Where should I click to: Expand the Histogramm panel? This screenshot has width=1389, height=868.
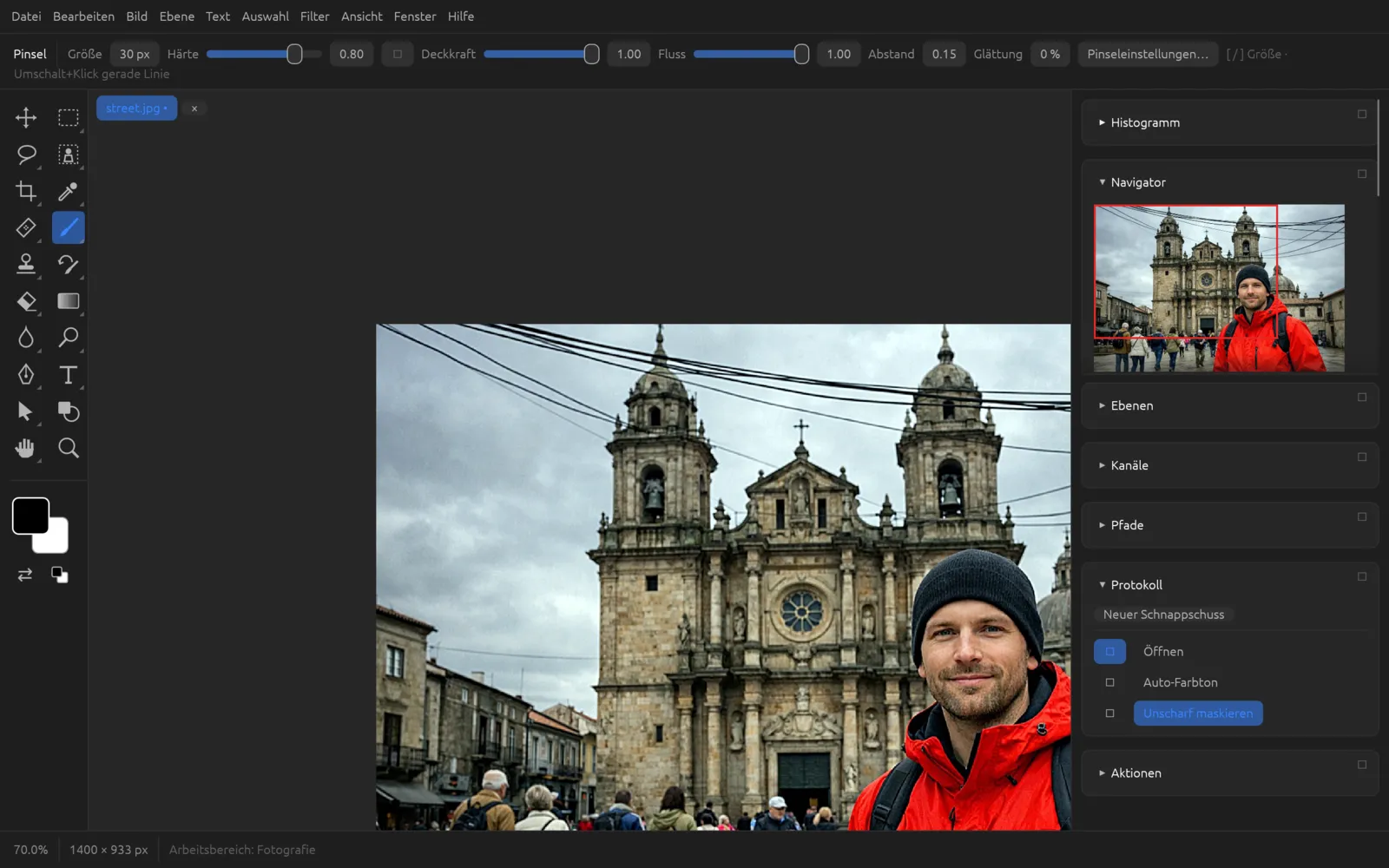point(1102,122)
